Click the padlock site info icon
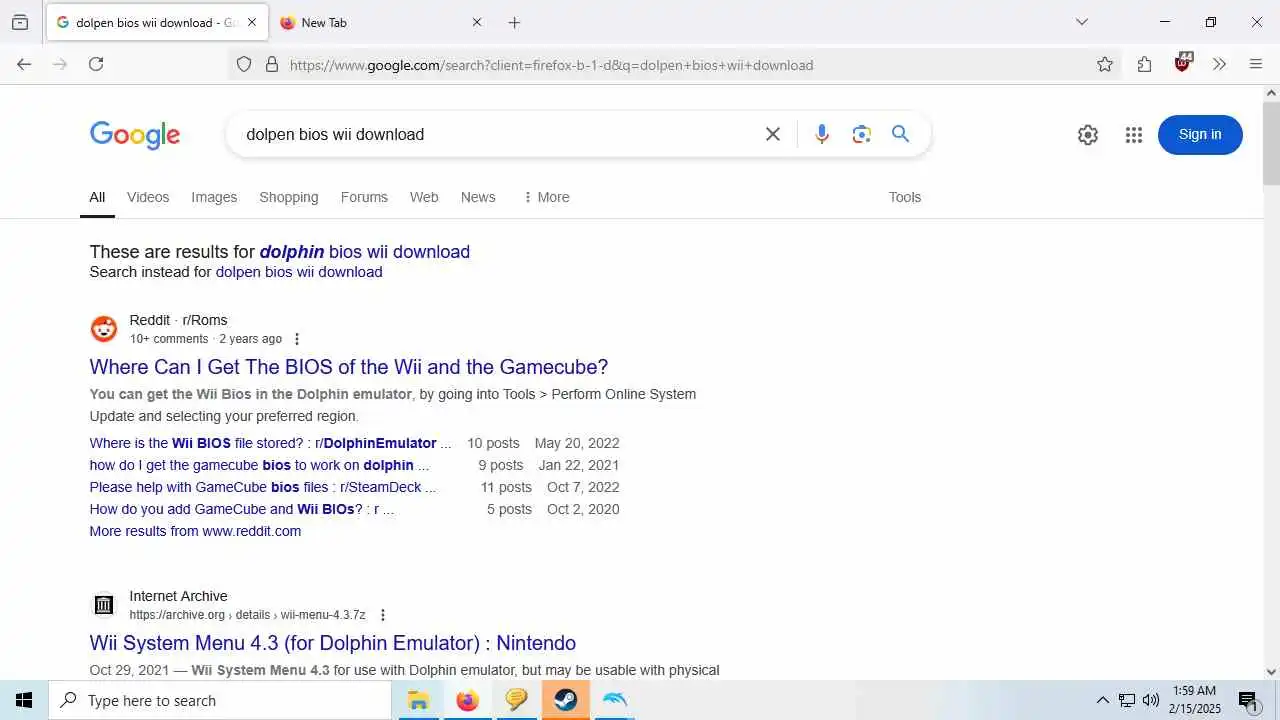This screenshot has height=720, width=1280. click(271, 65)
